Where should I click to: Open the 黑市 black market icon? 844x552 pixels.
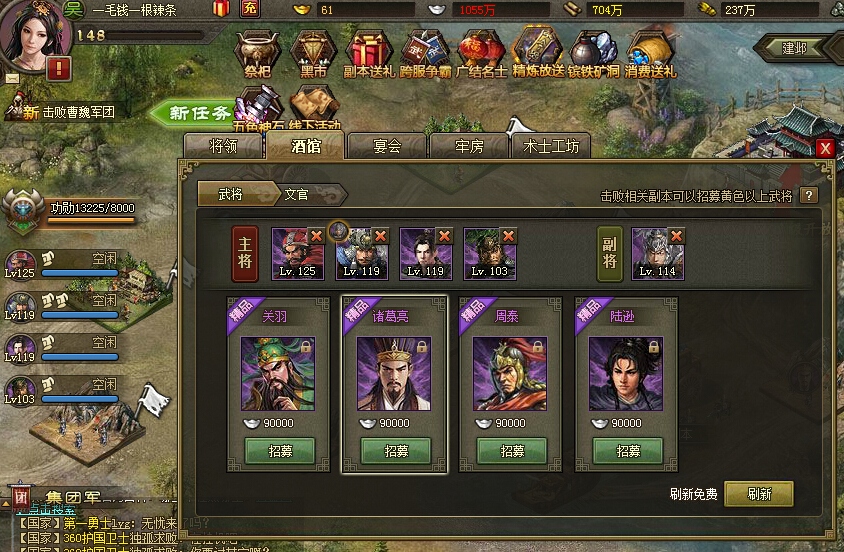point(313,54)
